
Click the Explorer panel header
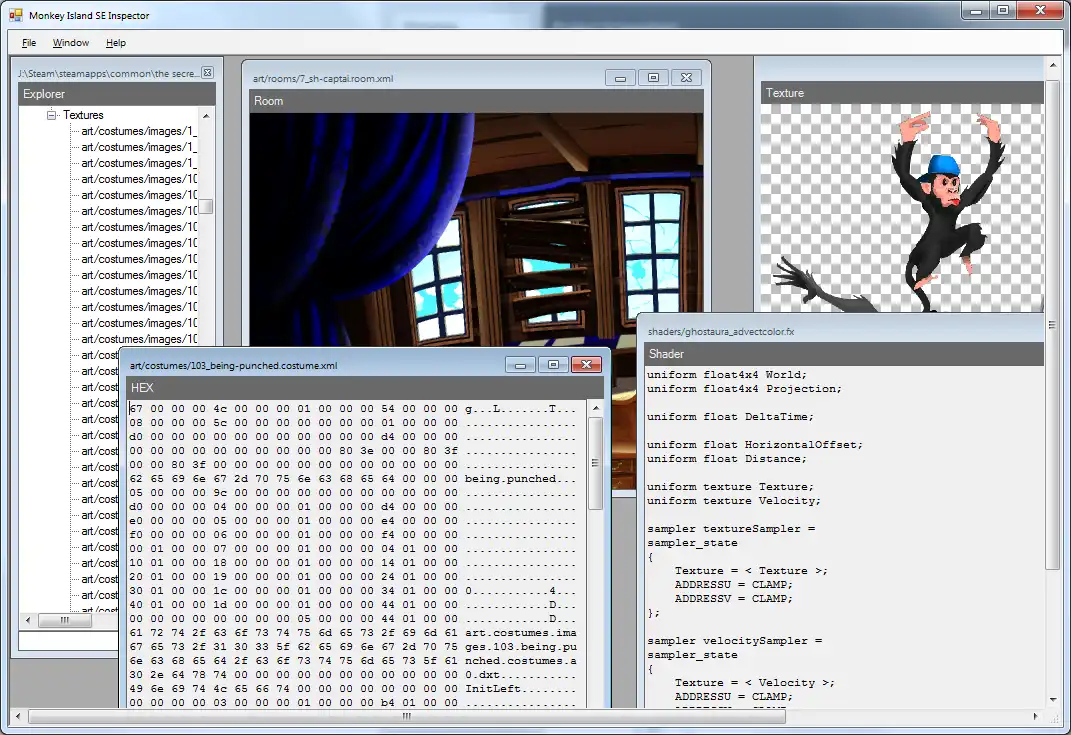[x=117, y=94]
